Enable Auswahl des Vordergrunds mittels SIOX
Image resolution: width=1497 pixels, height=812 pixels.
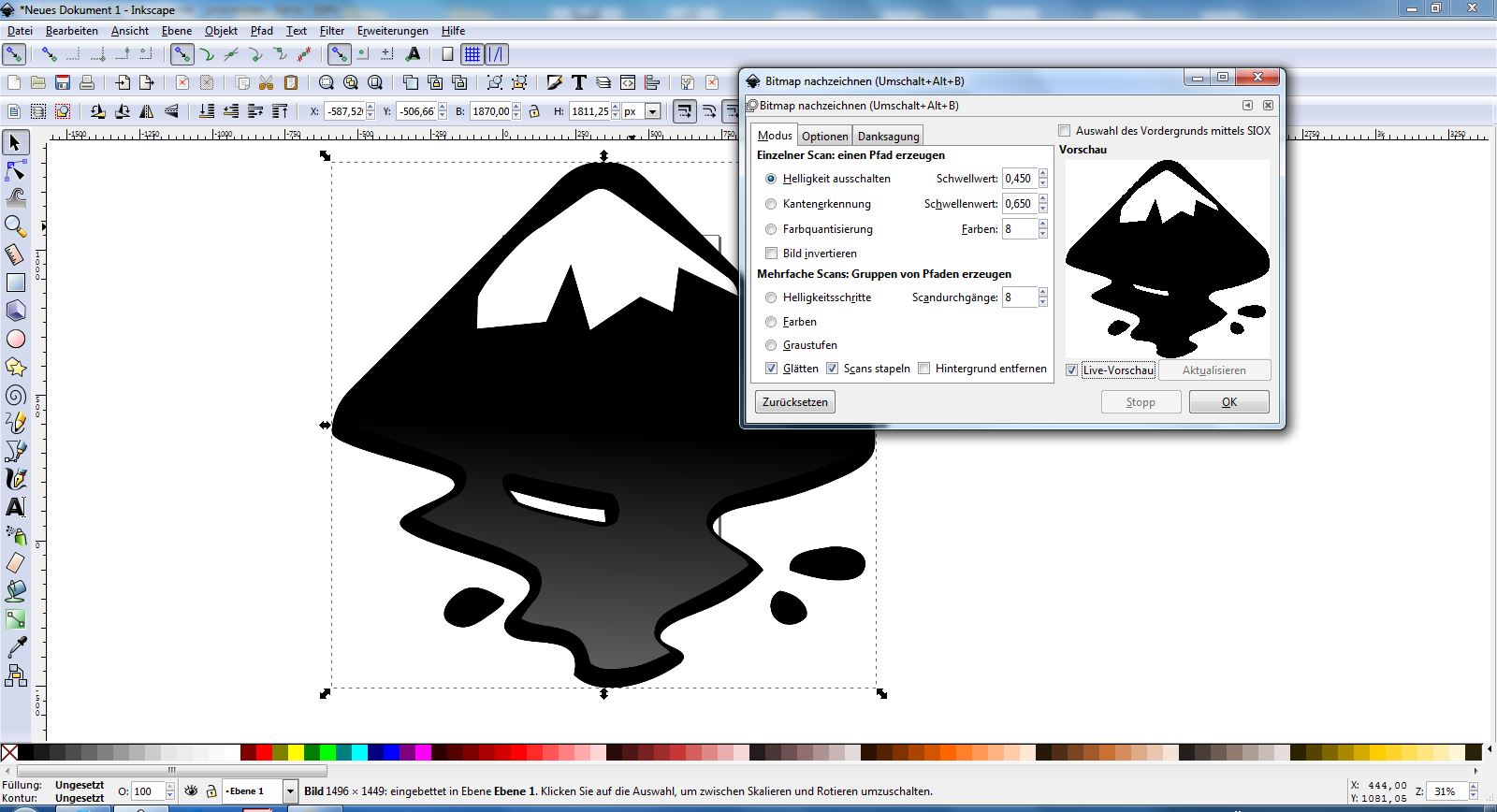1065,131
